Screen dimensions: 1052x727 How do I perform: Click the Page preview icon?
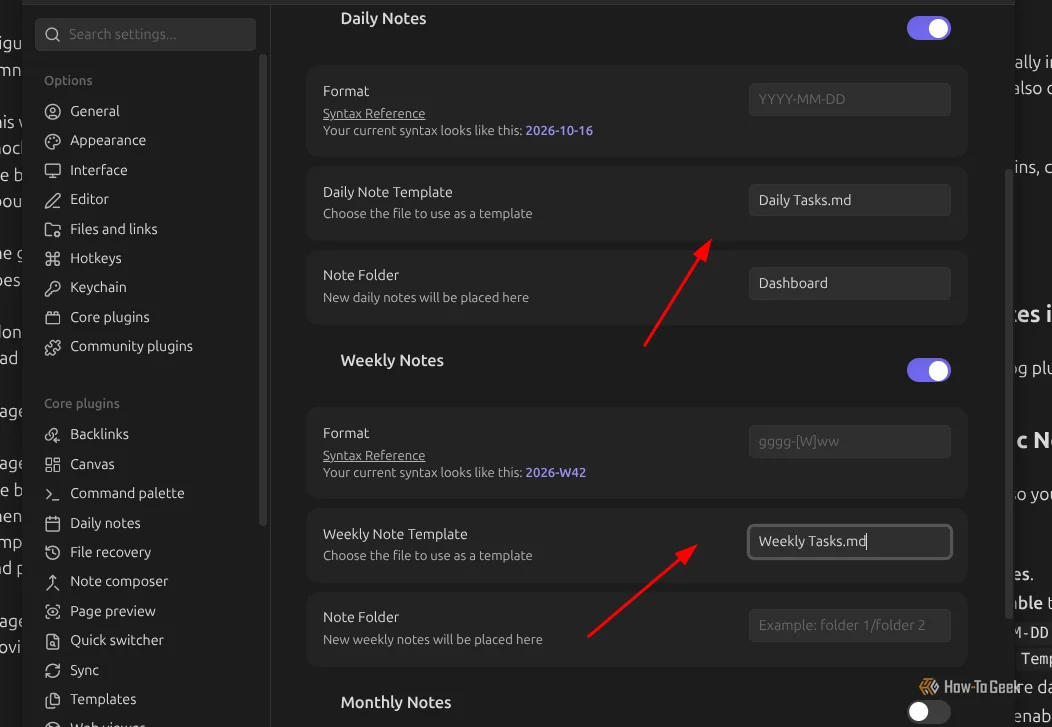52,611
